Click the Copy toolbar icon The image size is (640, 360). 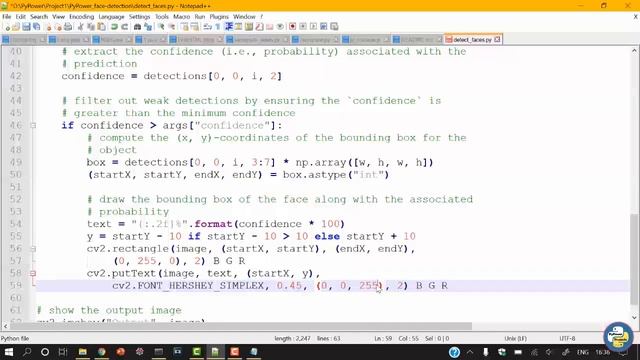pyautogui.click(x=91, y=27)
